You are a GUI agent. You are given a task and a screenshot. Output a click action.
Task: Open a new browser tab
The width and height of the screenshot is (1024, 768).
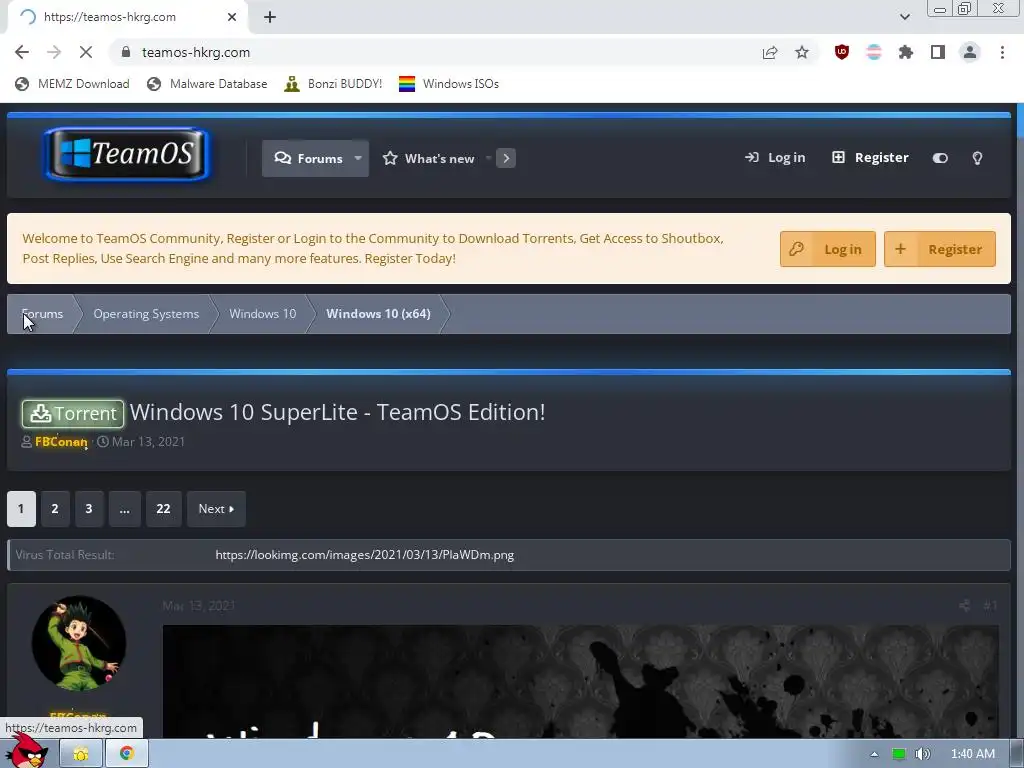click(270, 18)
